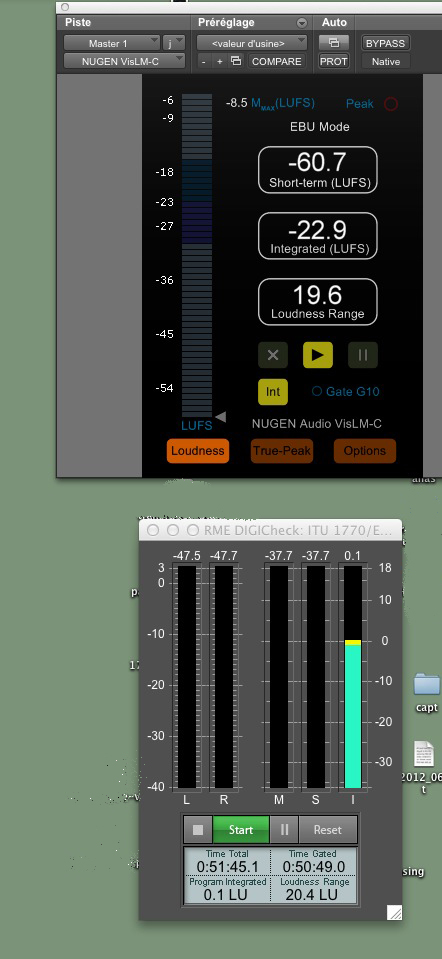Select the 'capt' folder on the desktop
This screenshot has height=959, width=442.
(427, 692)
